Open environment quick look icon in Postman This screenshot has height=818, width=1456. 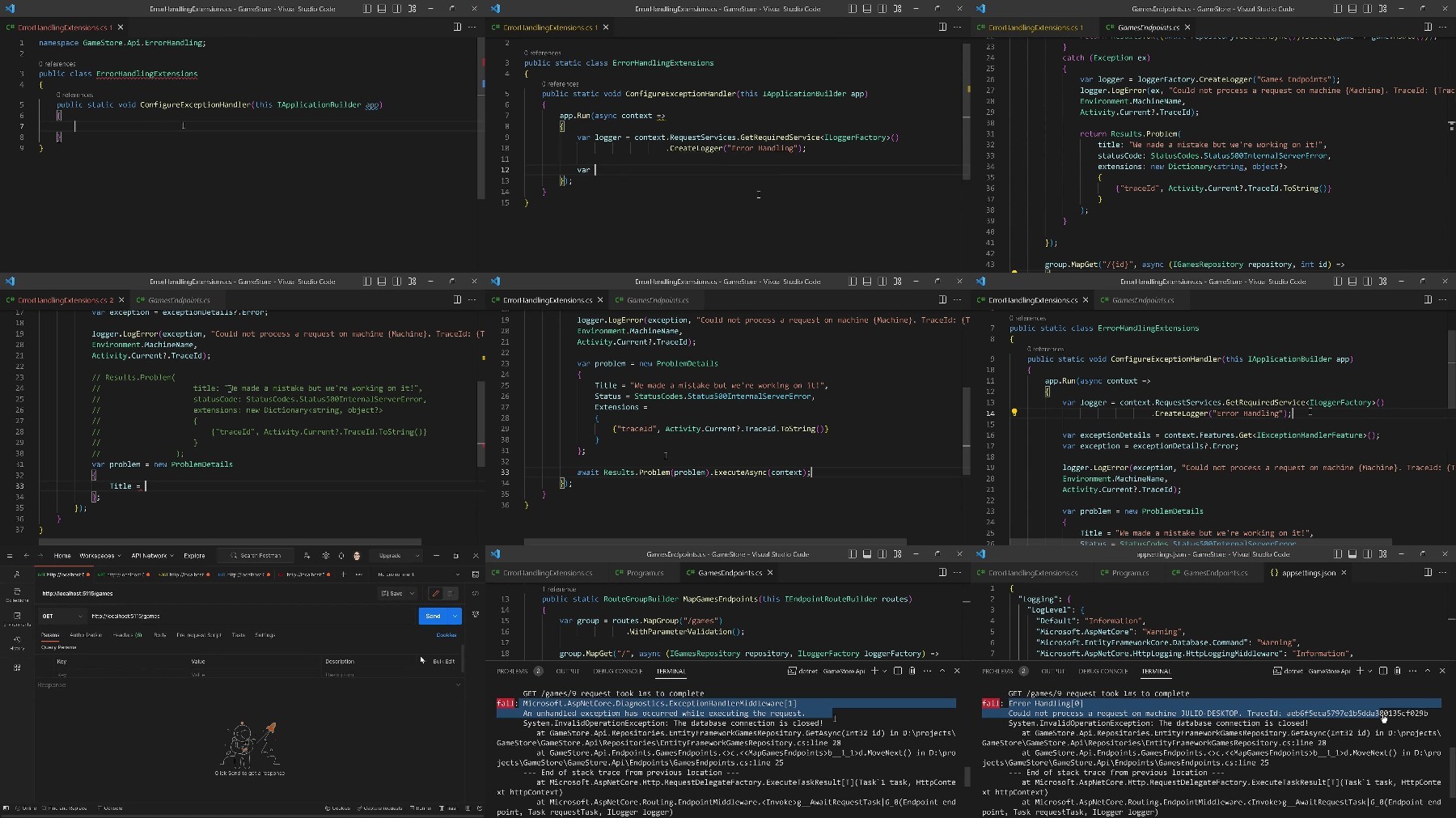476,574
